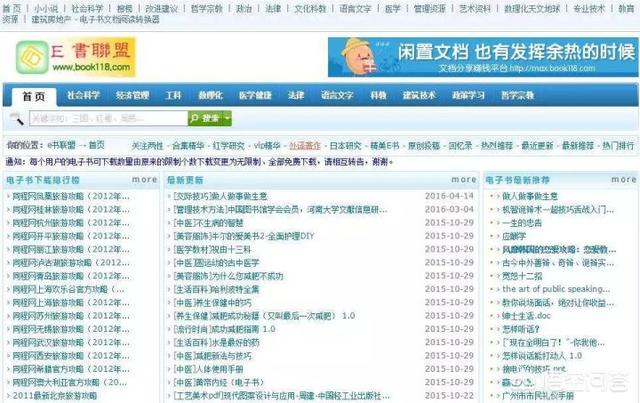This screenshot has width=640, height=403.
Task: Open the 经济管理 navigation tab
Action: pyautogui.click(x=131, y=95)
